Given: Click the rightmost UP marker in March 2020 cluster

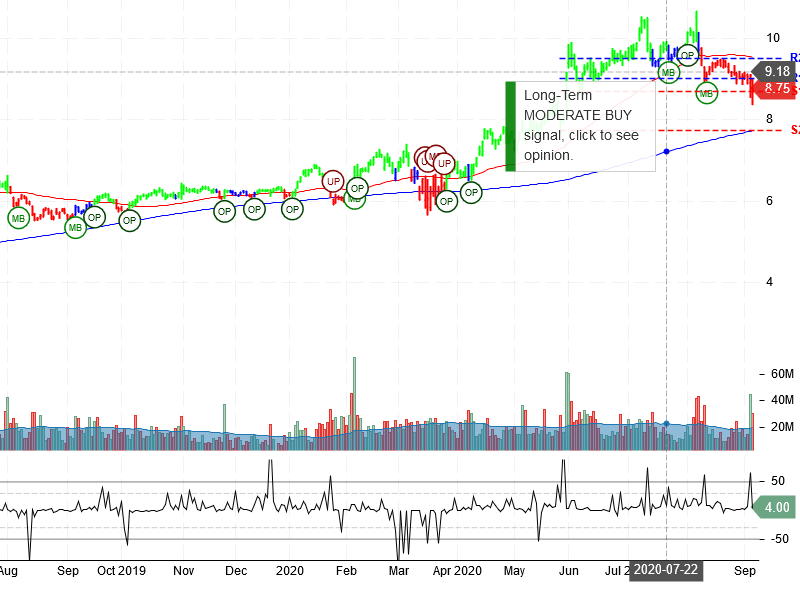Looking at the screenshot, I should point(444,163).
